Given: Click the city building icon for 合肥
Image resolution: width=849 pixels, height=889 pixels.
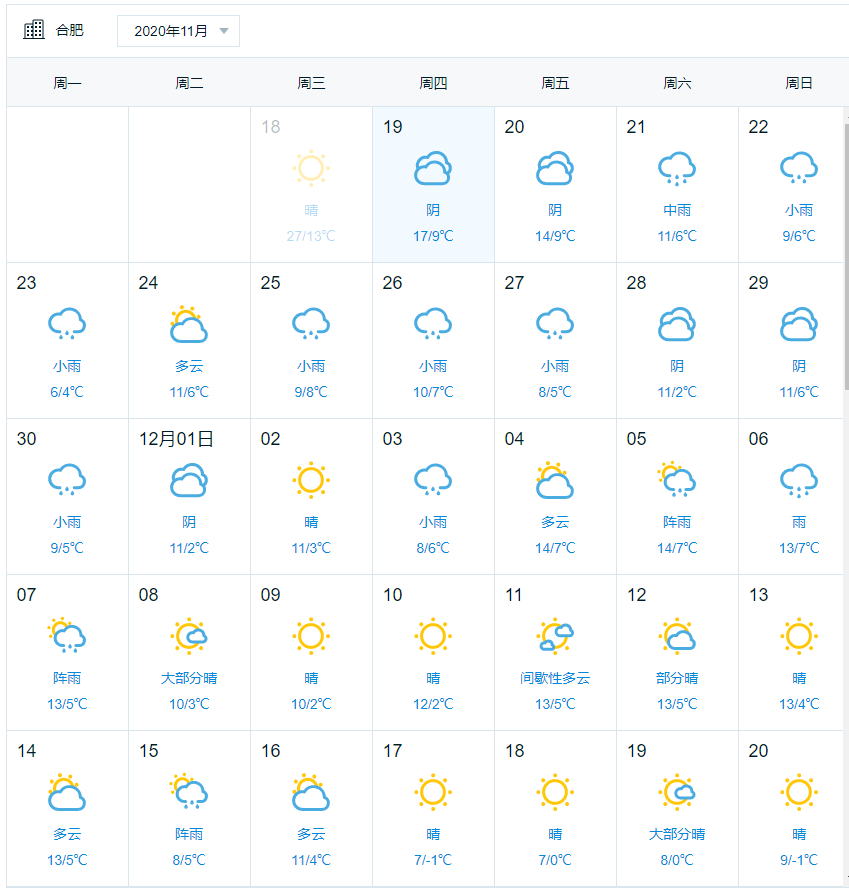Looking at the screenshot, I should tap(34, 30).
